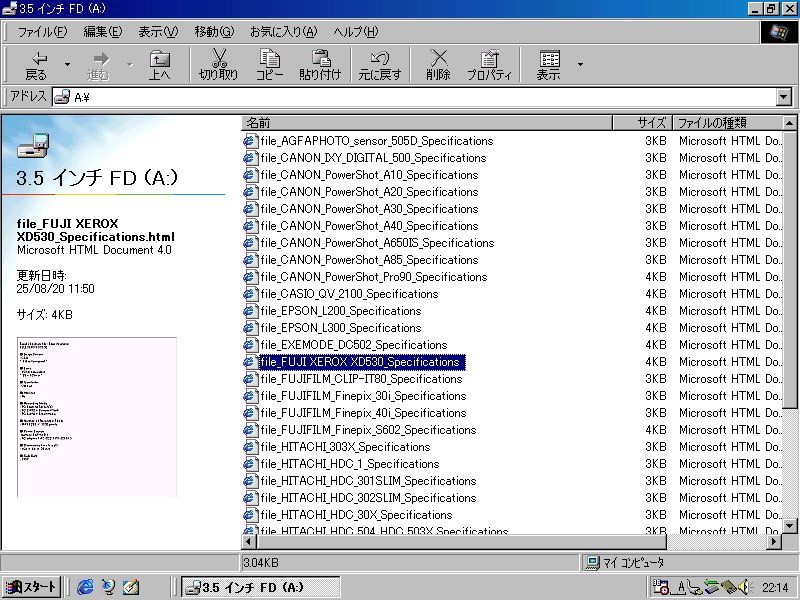Click the volume icon in the system tray

(745, 588)
